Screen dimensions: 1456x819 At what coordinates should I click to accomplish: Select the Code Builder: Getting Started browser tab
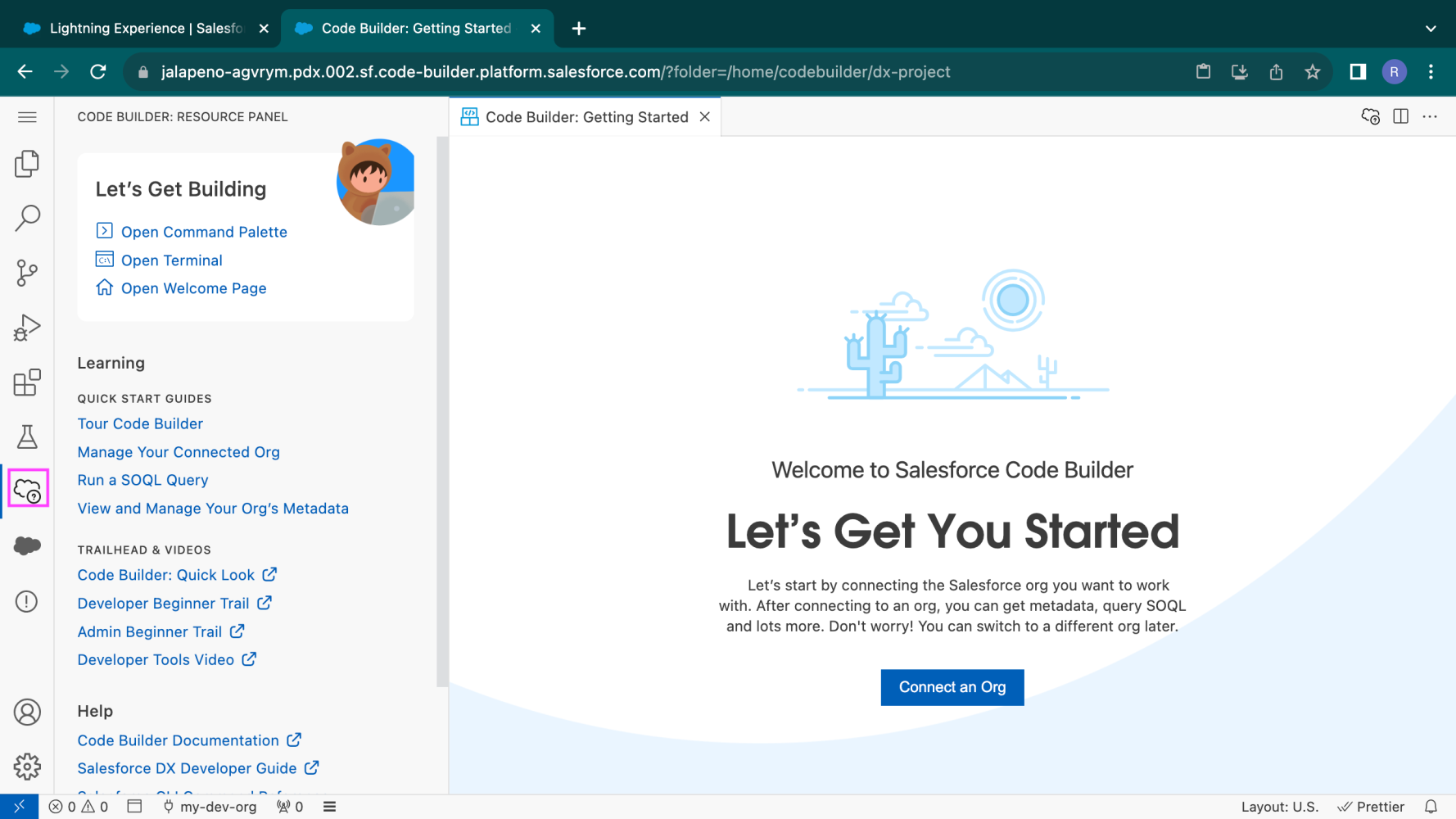click(x=416, y=28)
